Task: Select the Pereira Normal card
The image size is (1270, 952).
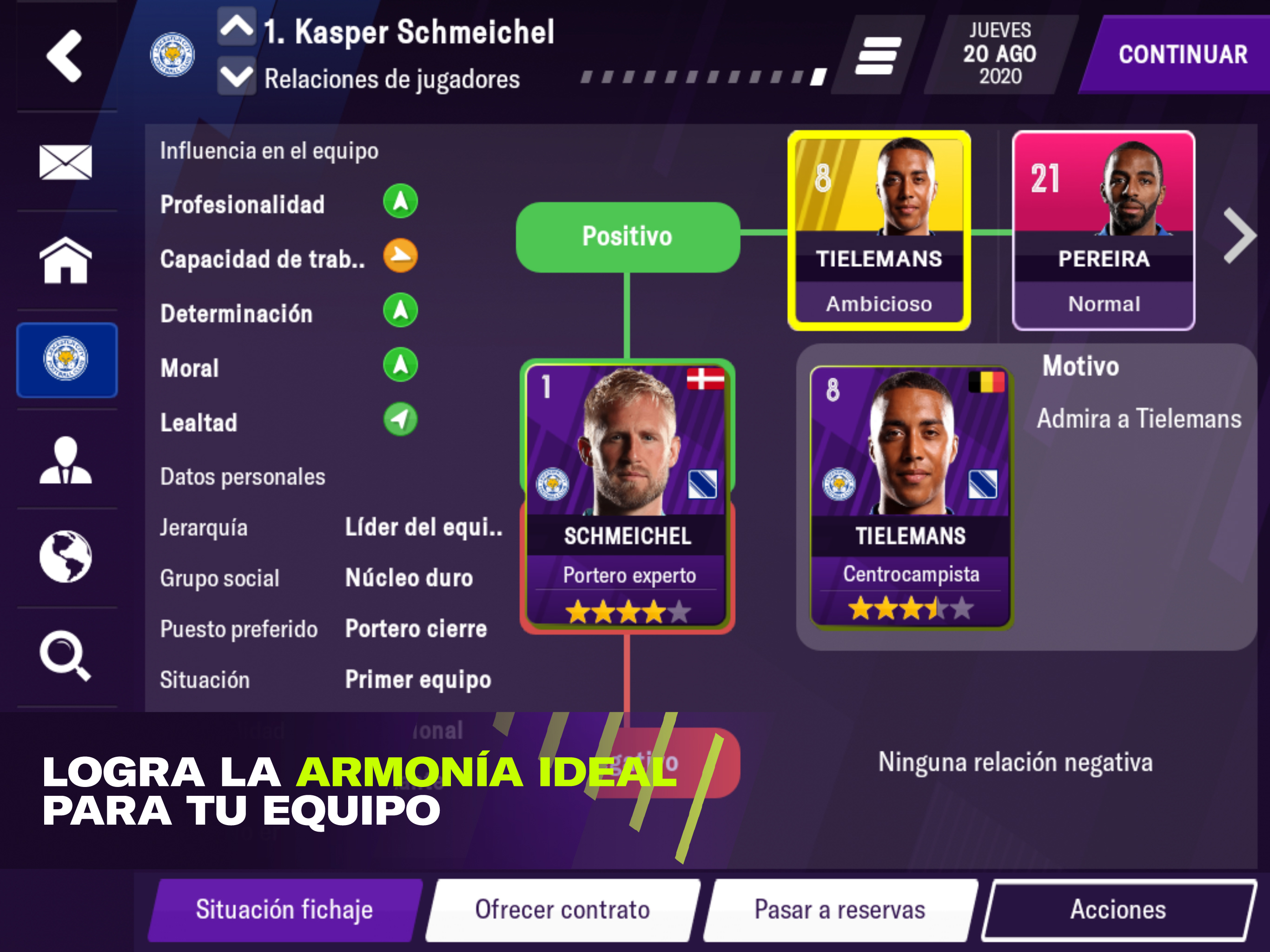Action: pyautogui.click(x=1104, y=230)
